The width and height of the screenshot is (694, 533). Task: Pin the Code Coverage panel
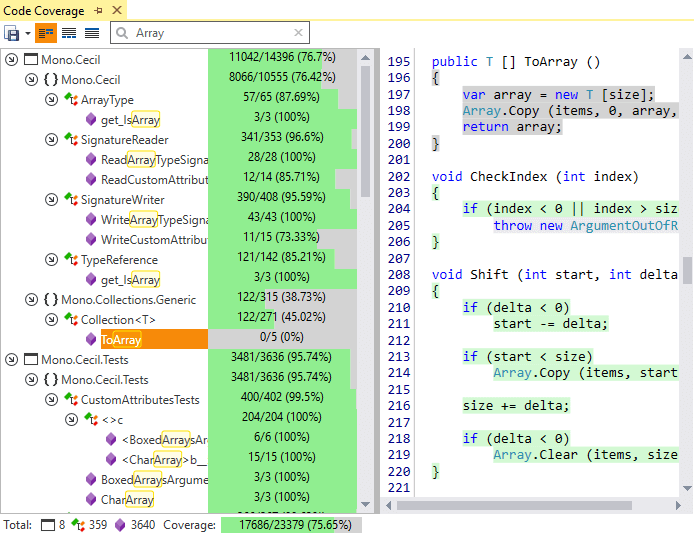[x=98, y=10]
